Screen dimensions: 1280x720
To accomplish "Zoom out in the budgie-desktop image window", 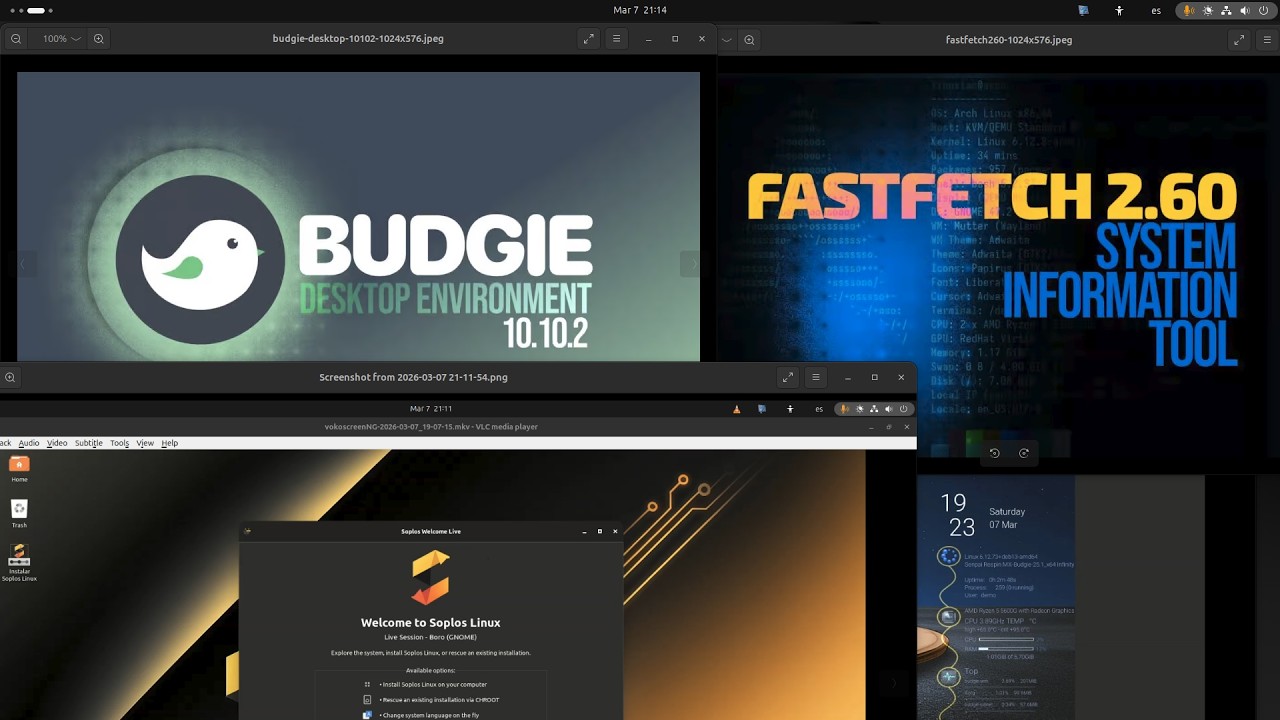I will (x=16, y=39).
